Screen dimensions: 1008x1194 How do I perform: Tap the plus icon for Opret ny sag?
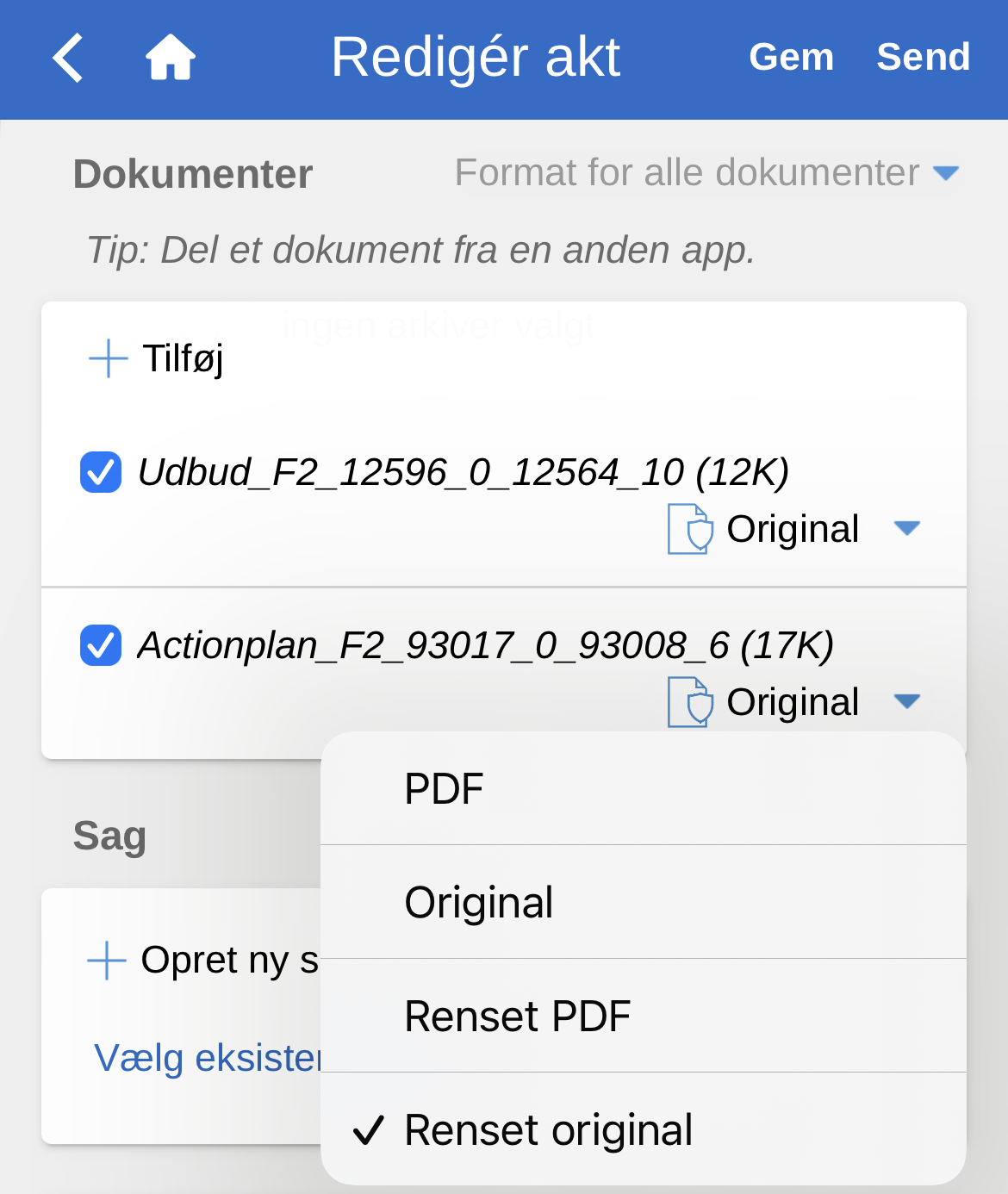(108, 961)
